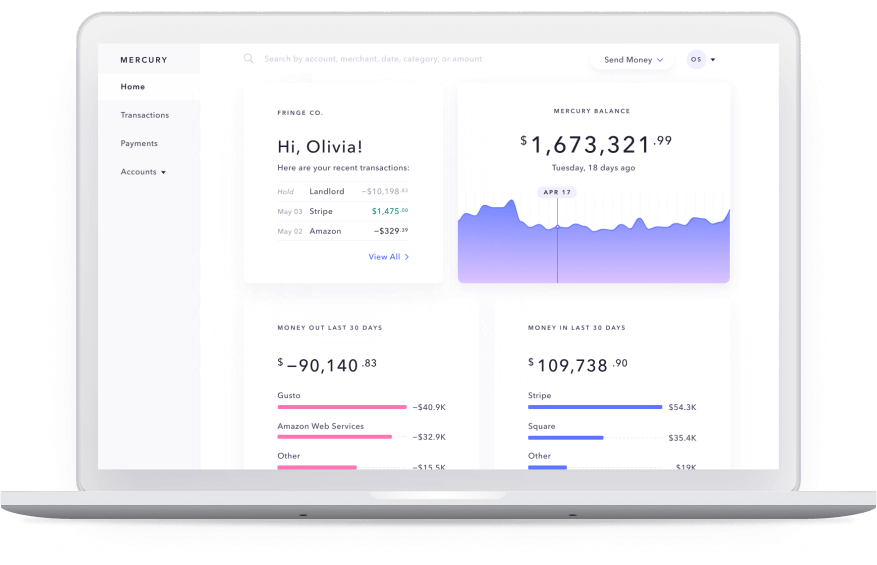Click the View All transactions link
This screenshot has width=877, height=565.
coord(384,257)
